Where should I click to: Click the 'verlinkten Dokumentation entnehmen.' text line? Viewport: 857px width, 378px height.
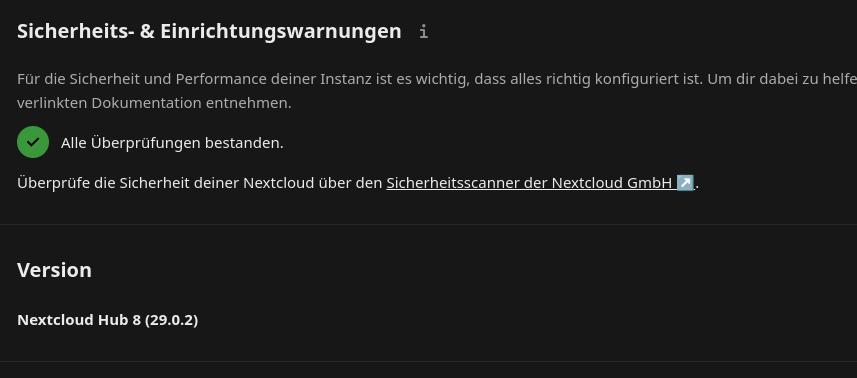pos(154,103)
